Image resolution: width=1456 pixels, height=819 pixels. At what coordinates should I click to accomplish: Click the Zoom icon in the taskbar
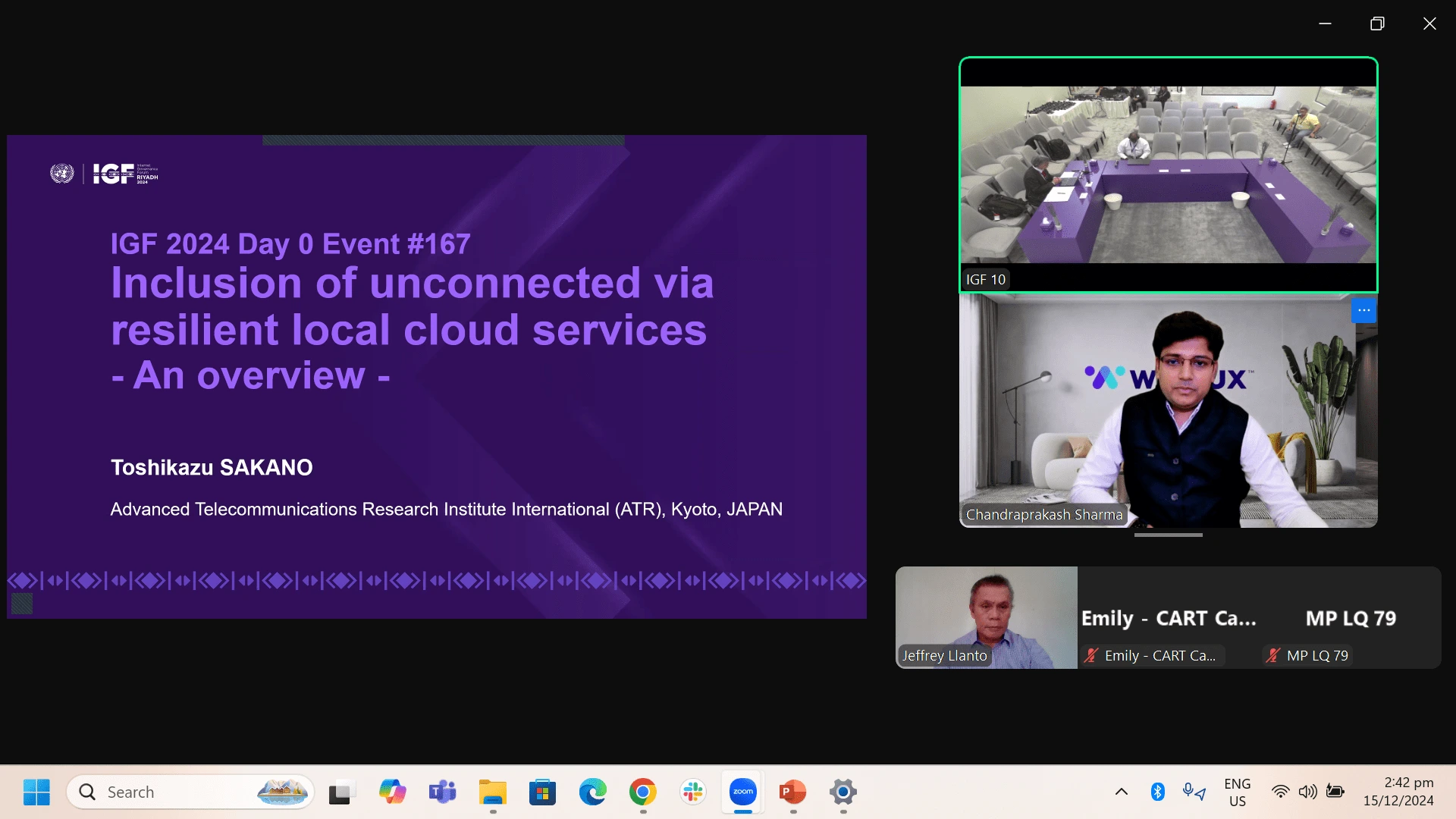coord(743,792)
